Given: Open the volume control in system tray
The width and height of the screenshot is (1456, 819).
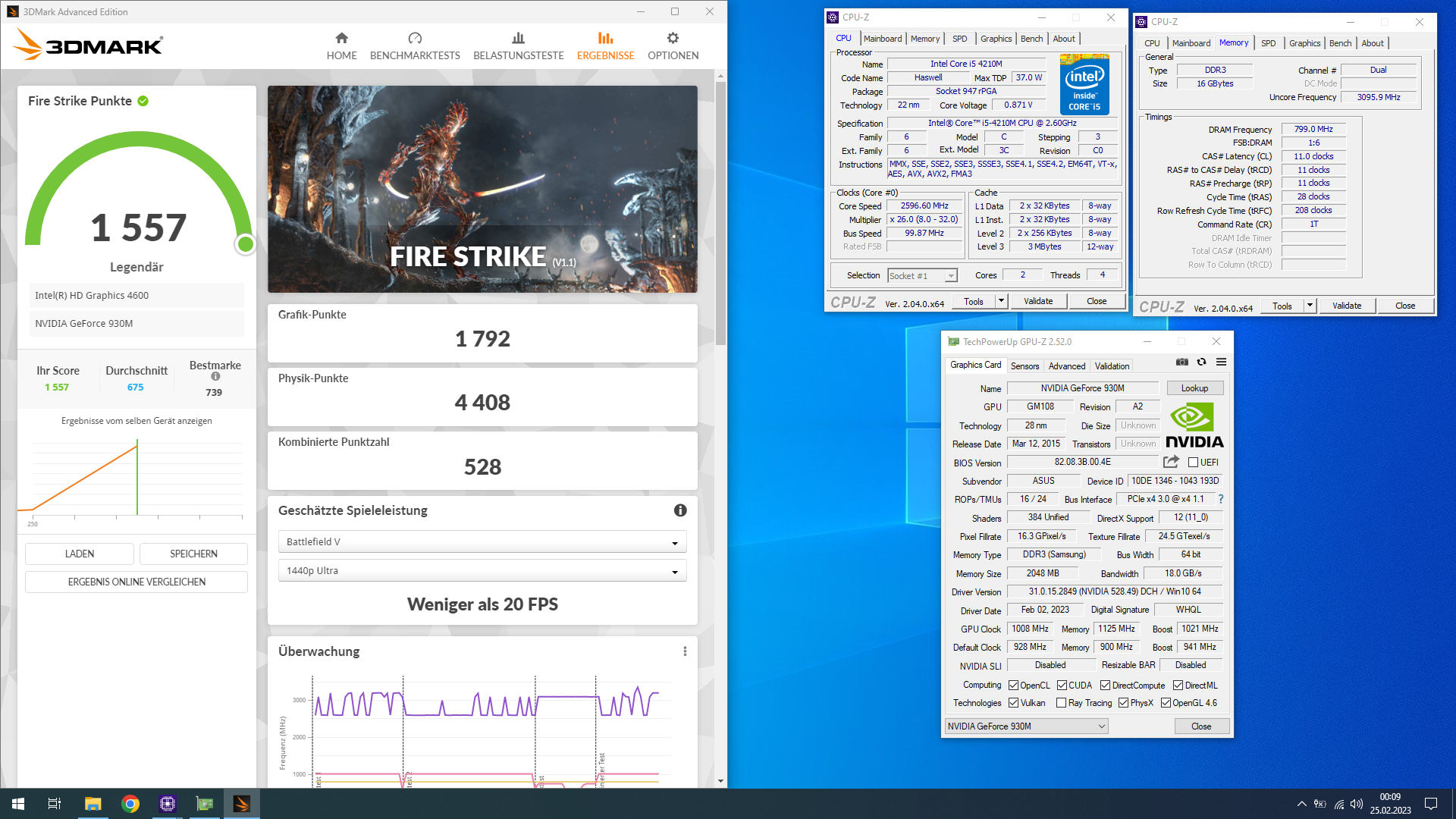Looking at the screenshot, I should pos(1357,804).
